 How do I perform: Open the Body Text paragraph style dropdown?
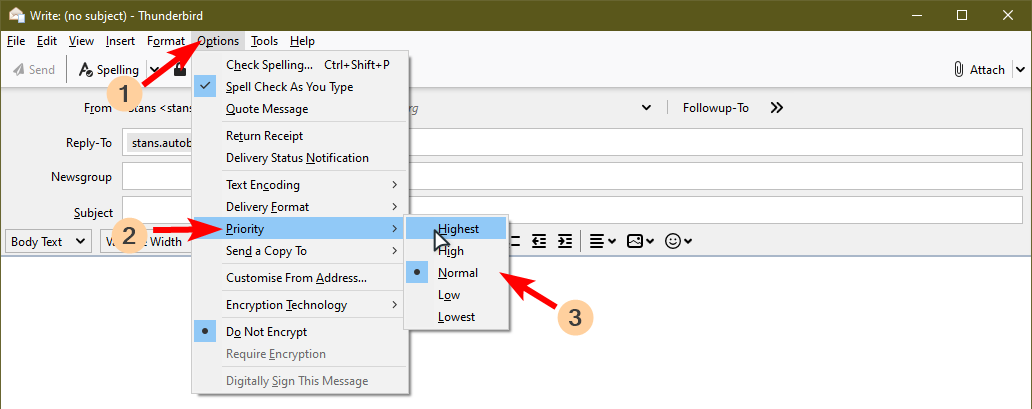click(48, 242)
